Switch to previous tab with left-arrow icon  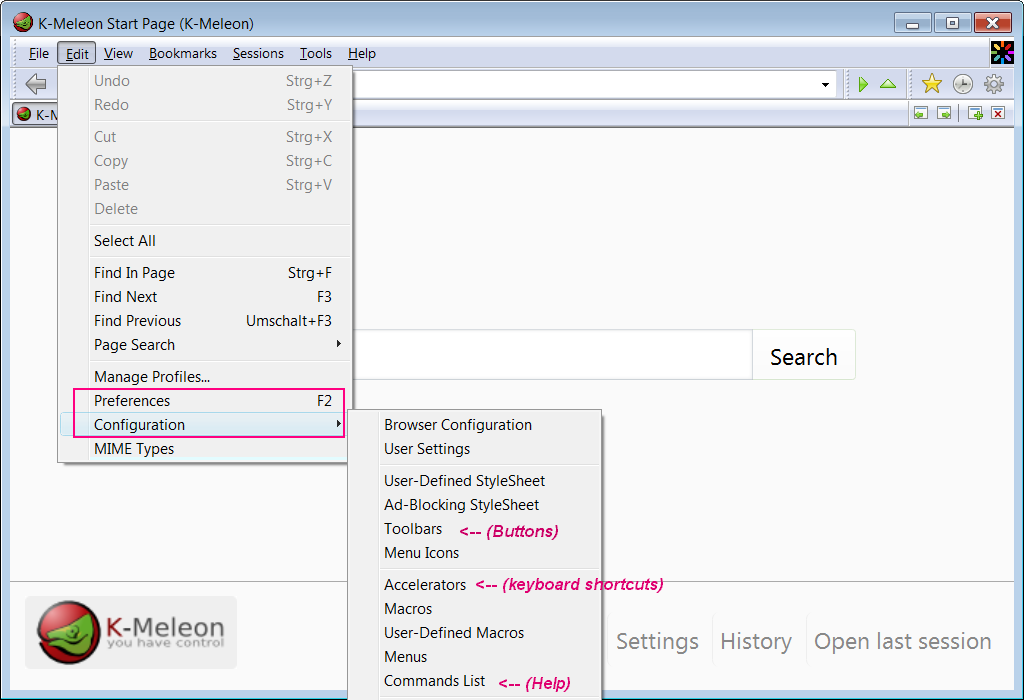coord(920,113)
